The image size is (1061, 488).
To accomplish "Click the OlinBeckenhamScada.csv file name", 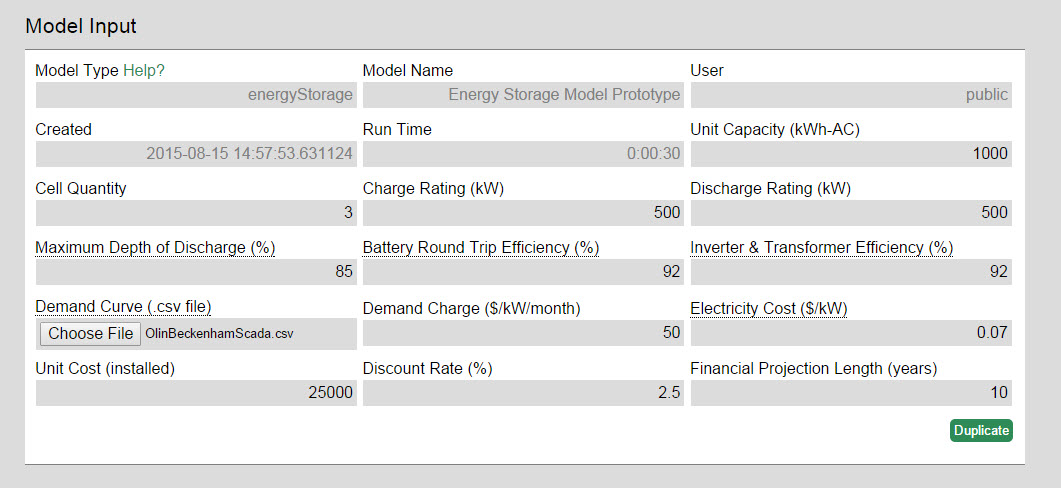I will pos(219,334).
